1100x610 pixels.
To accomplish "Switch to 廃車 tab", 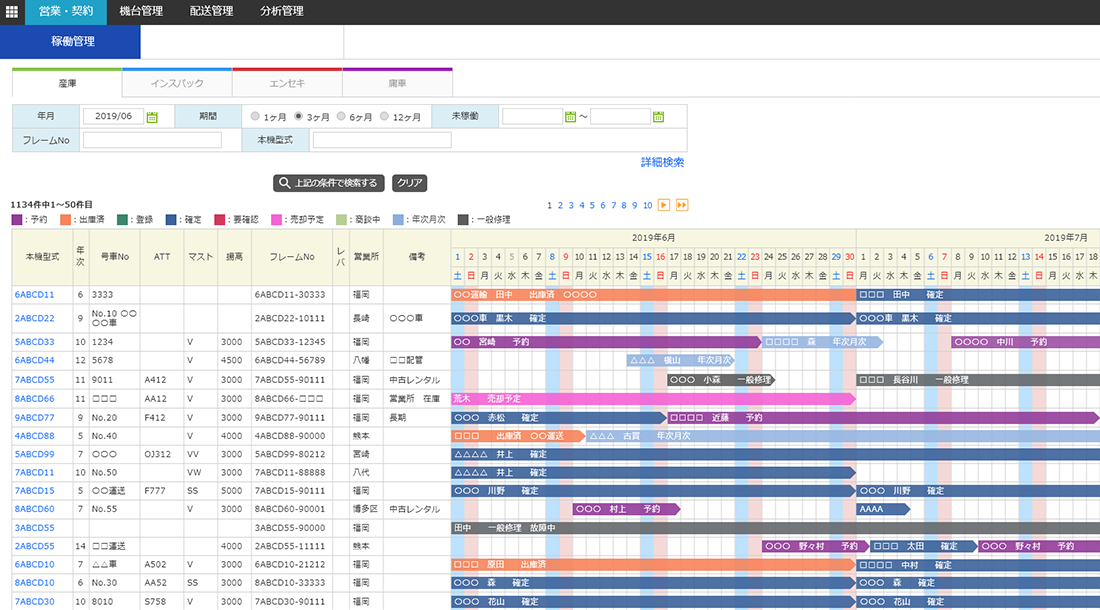I will pyautogui.click(x=397, y=83).
